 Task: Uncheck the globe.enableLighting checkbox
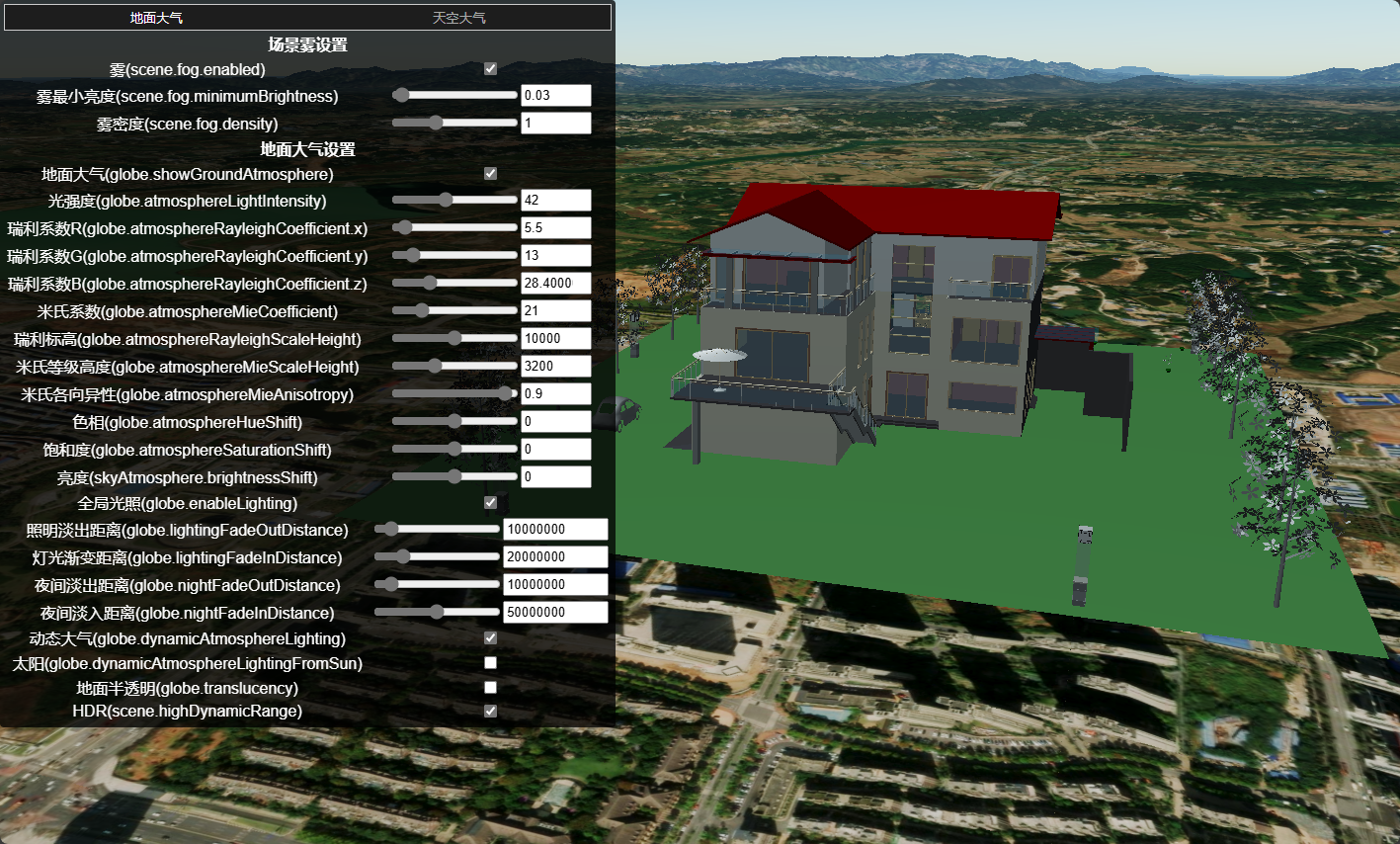click(x=490, y=503)
